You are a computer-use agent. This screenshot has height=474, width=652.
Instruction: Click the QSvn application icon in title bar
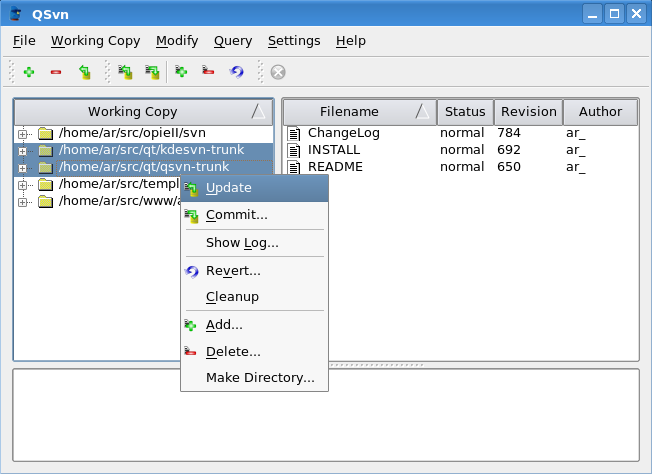click(15, 14)
